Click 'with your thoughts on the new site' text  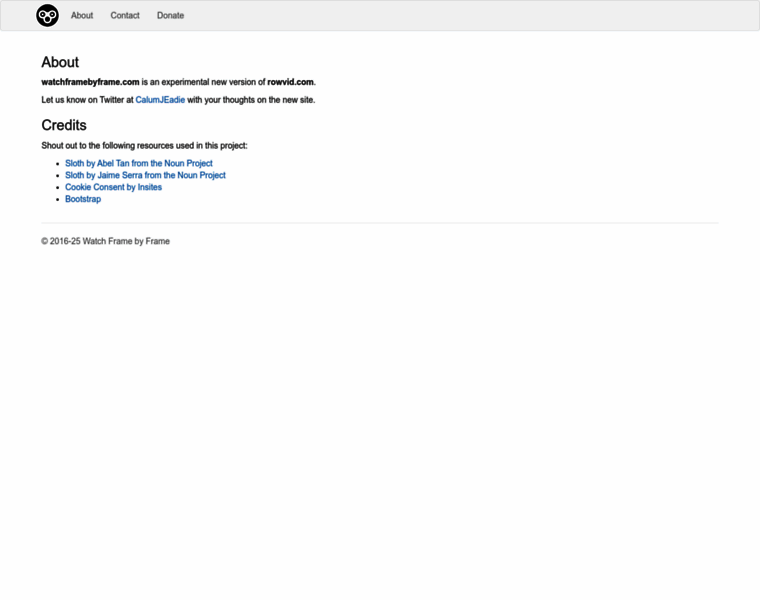[x=251, y=100]
